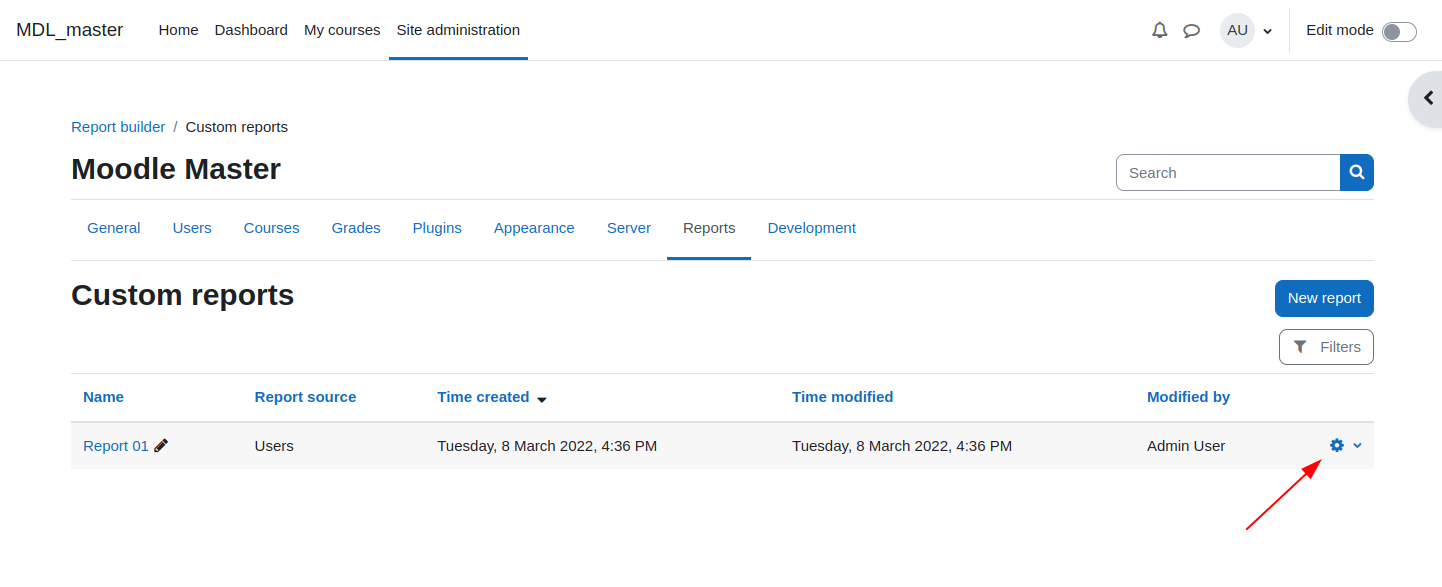Expand the user menu chevron
The image size is (1442, 587).
point(1268,31)
